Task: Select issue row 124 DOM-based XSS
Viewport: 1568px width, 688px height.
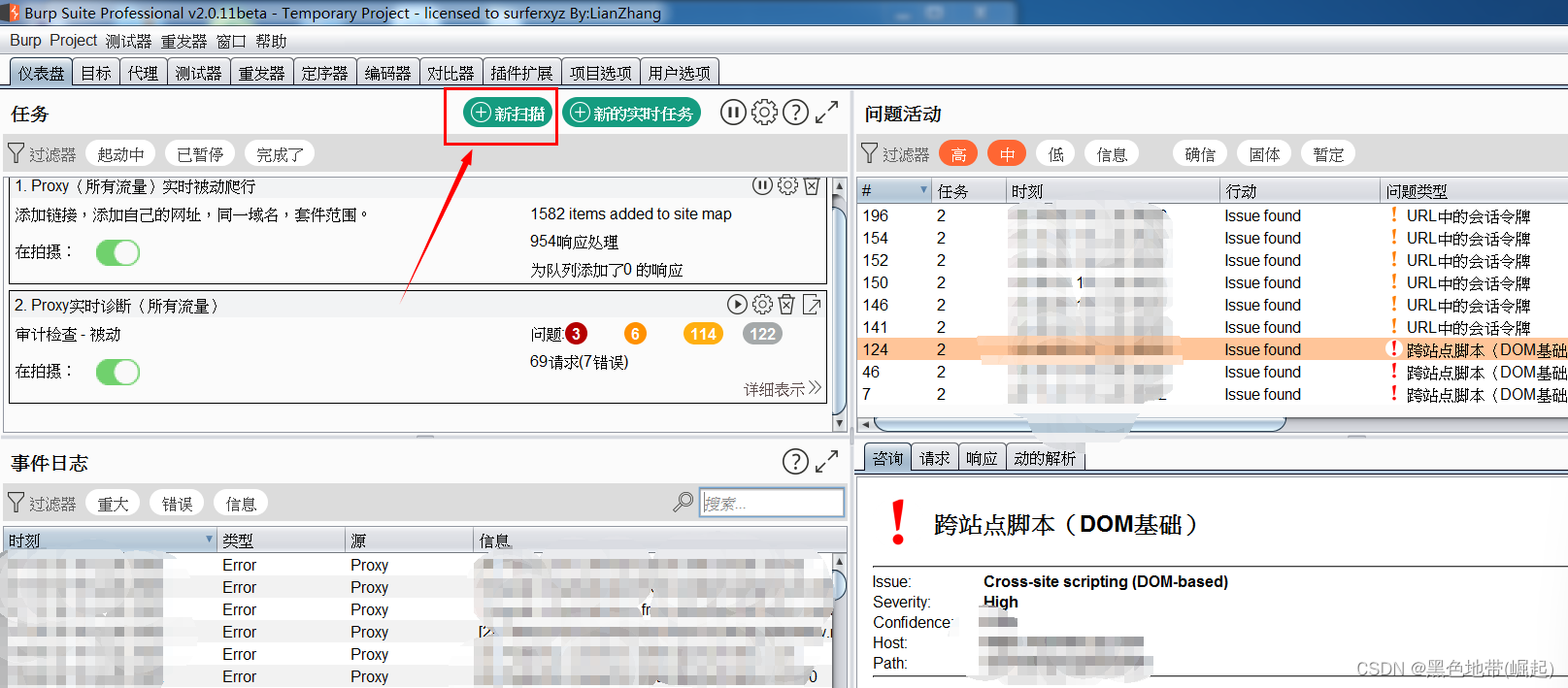Action: pos(1213,349)
